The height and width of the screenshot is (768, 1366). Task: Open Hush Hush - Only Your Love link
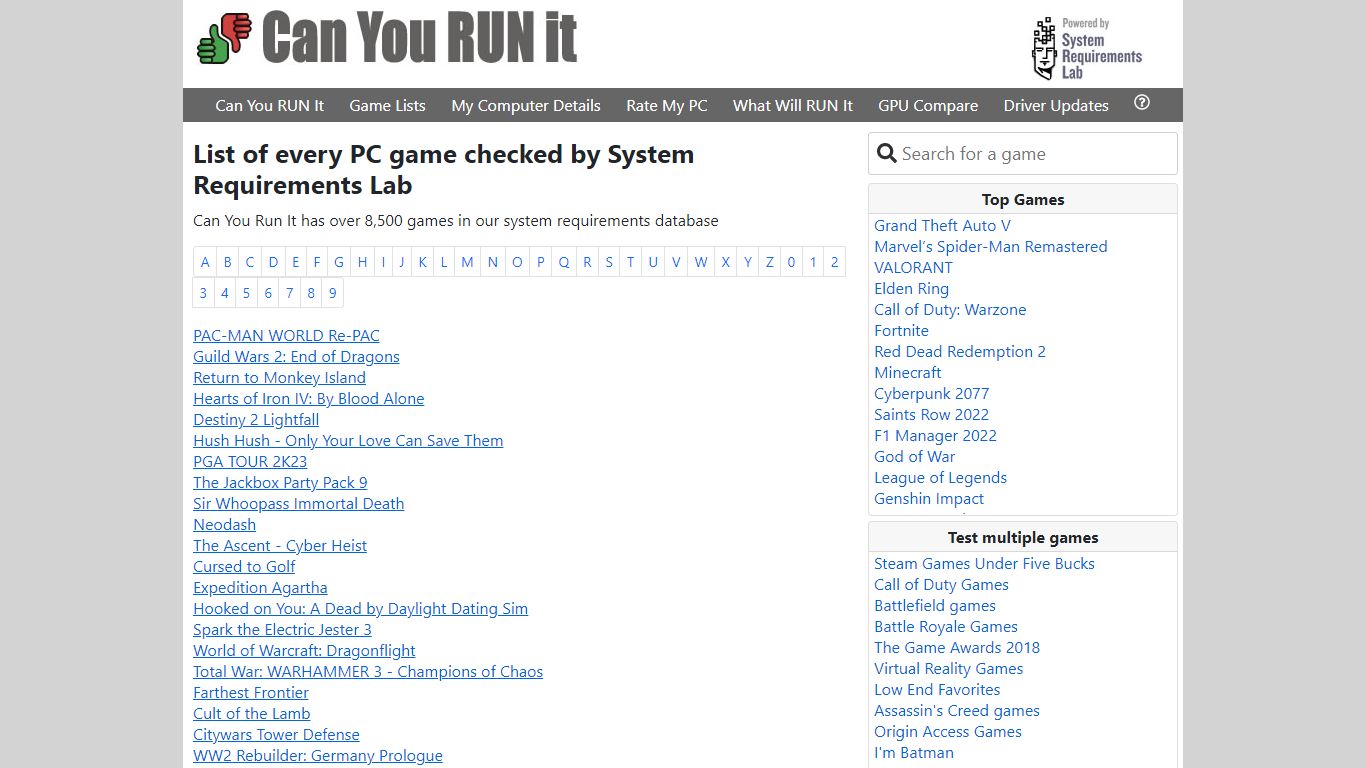(x=348, y=440)
